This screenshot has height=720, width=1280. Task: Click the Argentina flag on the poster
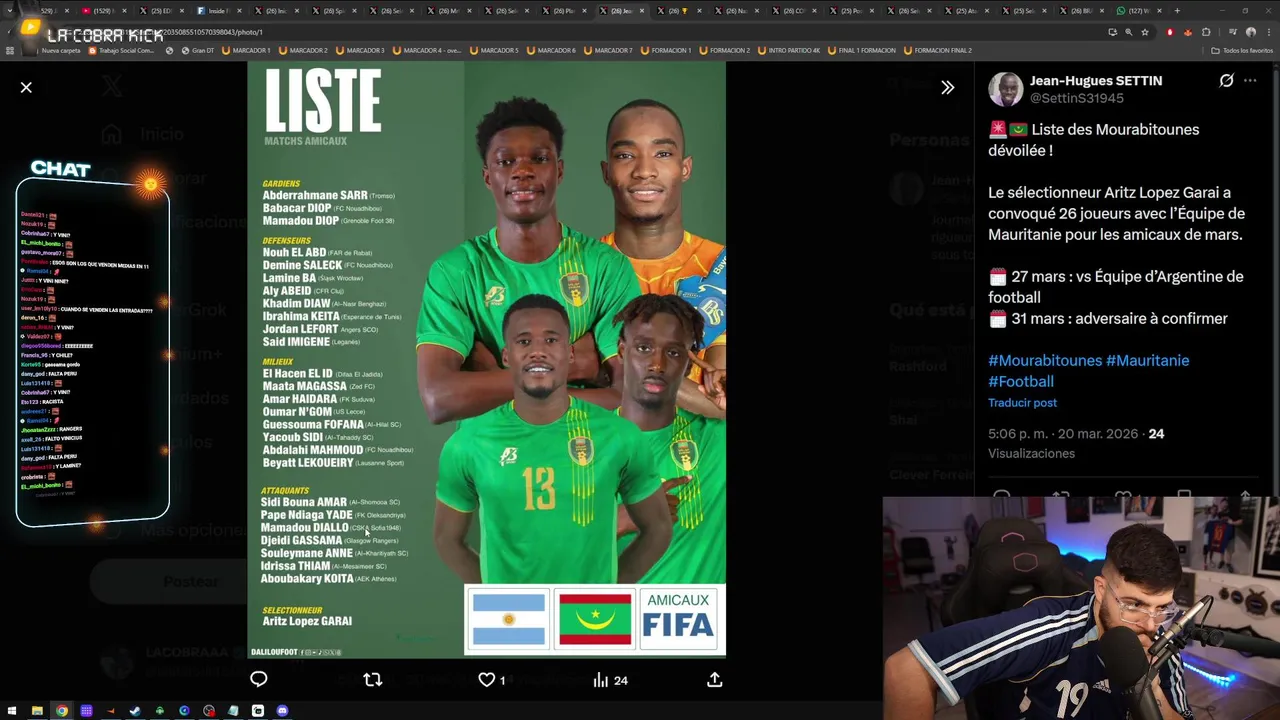pyautogui.click(x=509, y=620)
